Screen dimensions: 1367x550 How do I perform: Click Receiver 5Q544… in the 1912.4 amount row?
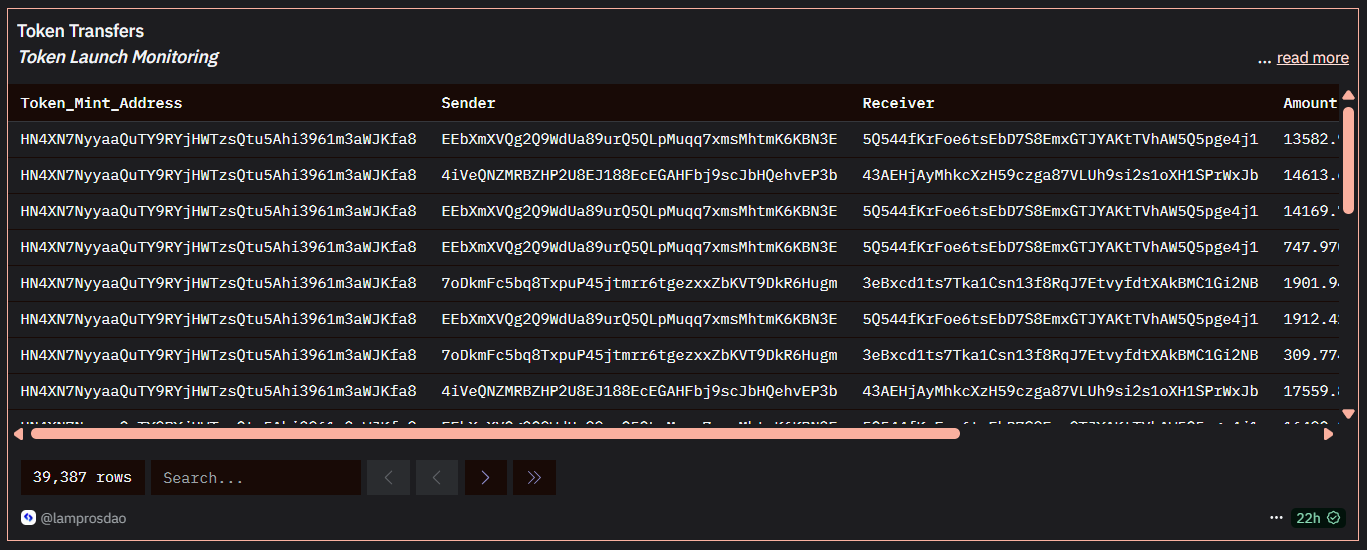point(1060,319)
